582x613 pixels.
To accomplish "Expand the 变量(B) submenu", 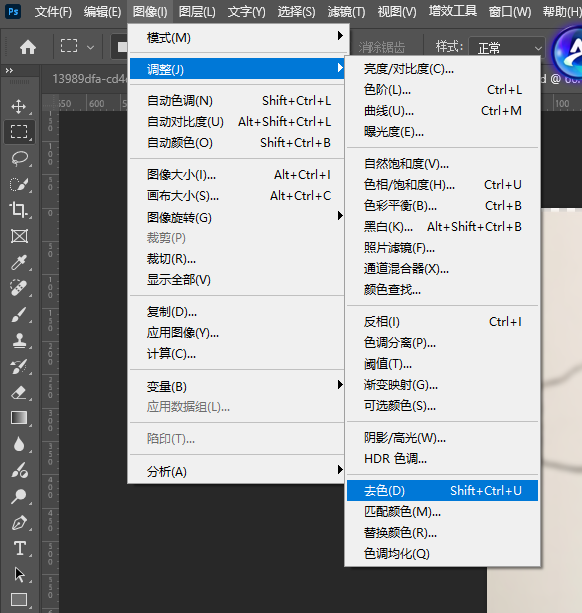I will [239, 386].
